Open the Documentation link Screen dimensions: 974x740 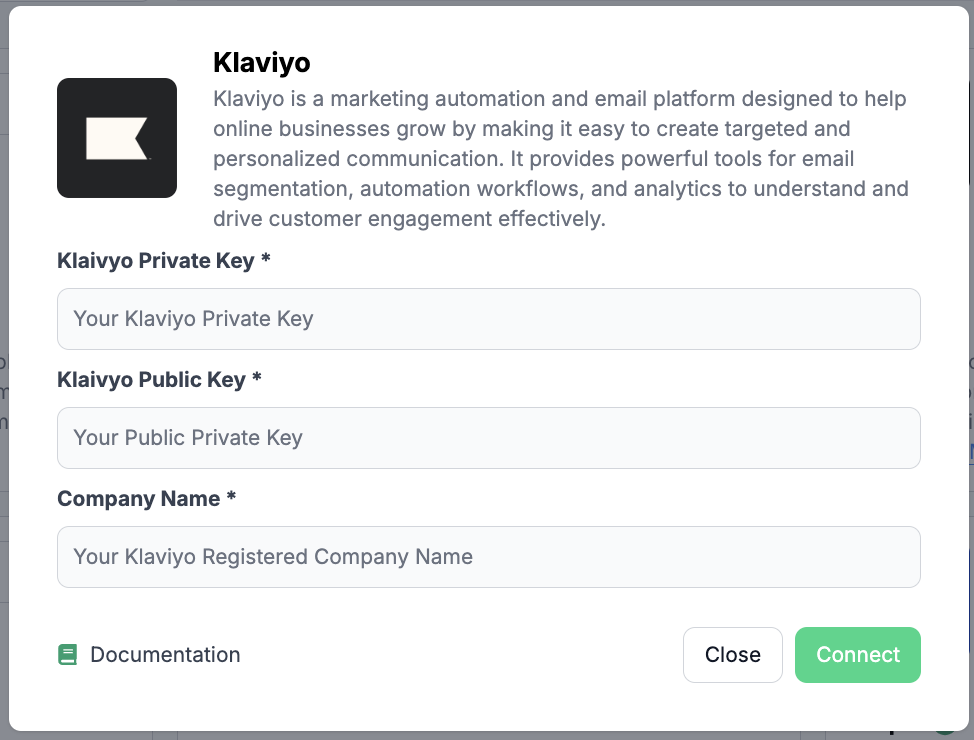click(165, 655)
